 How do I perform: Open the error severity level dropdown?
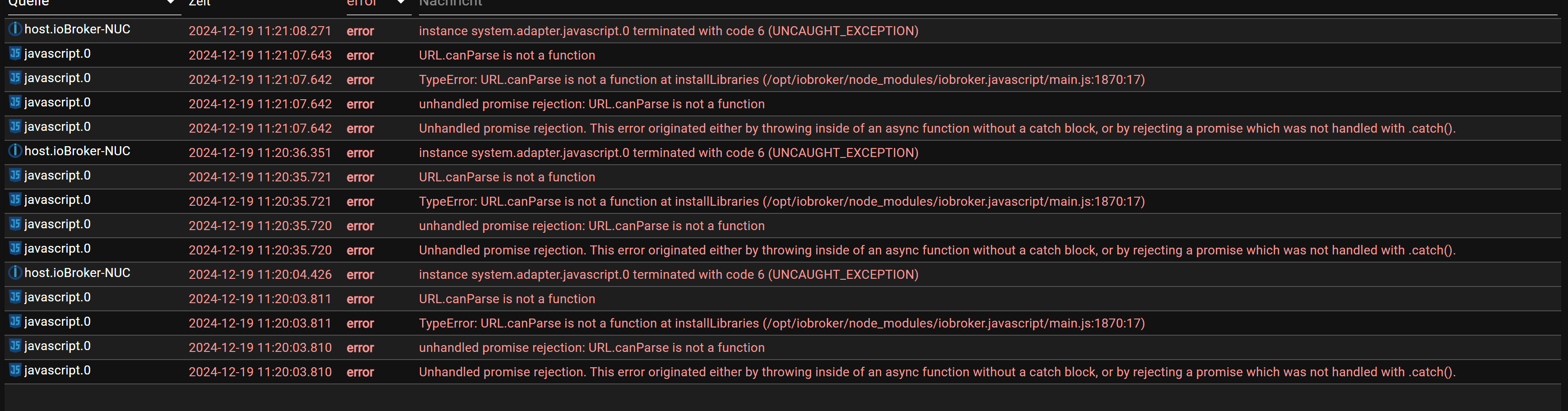(400, 3)
